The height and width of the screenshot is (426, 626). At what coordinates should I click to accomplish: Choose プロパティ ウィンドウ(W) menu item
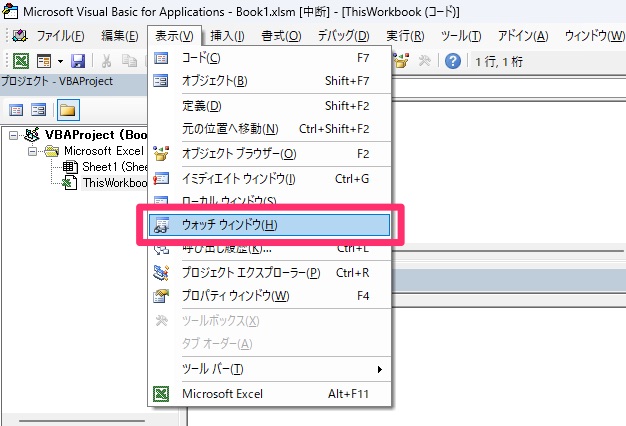(x=269, y=296)
